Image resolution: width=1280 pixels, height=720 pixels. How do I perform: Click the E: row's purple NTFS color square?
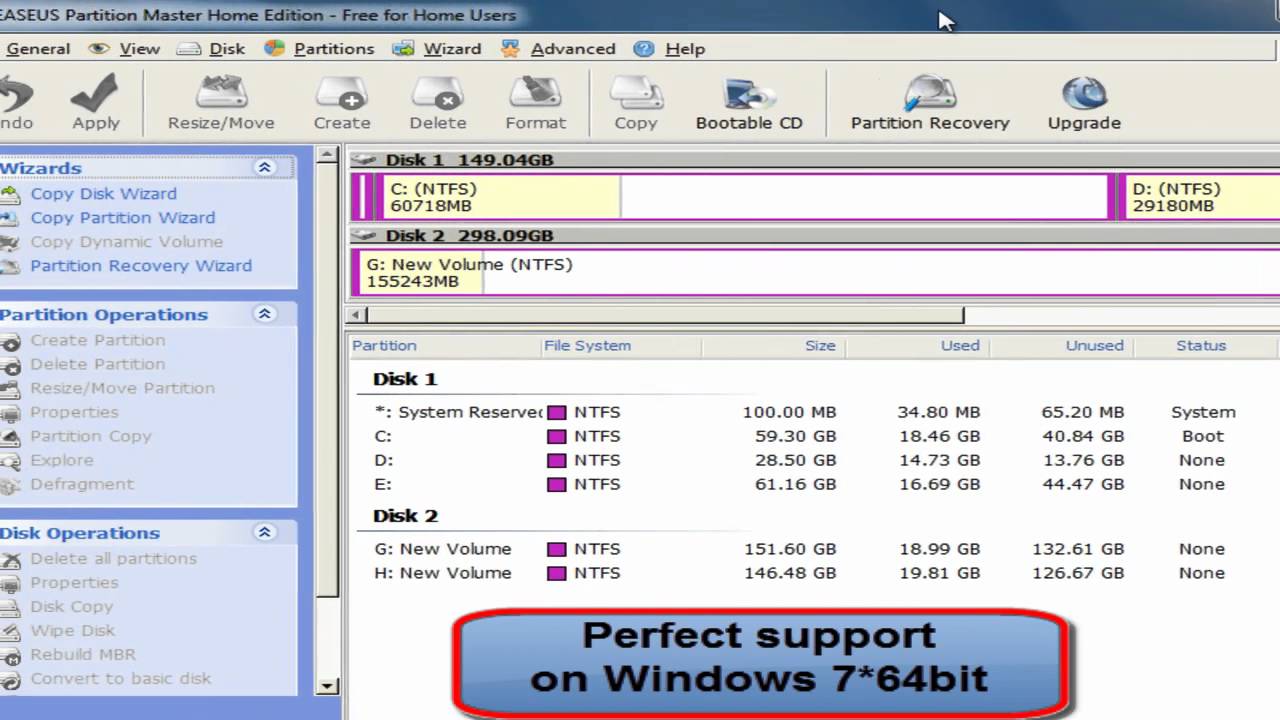click(x=557, y=484)
